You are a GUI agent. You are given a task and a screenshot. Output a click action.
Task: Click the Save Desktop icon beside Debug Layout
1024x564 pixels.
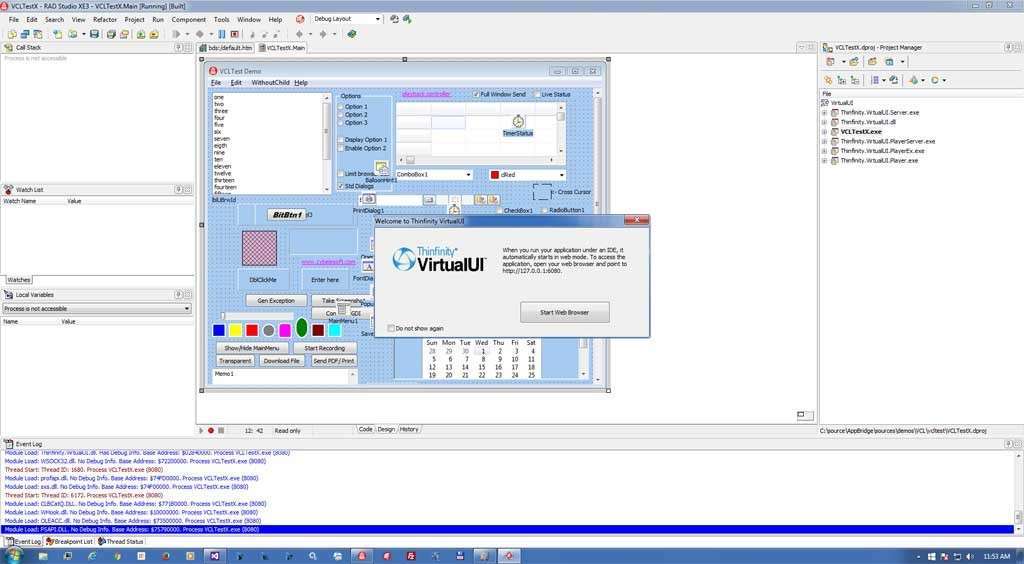tap(394, 20)
